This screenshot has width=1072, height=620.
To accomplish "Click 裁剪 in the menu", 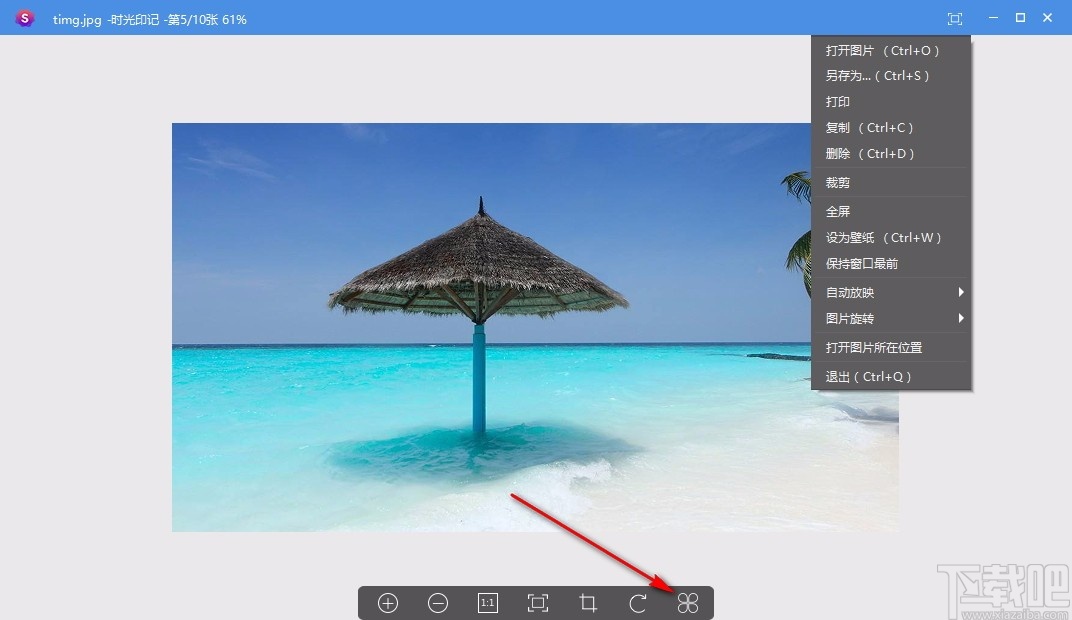I will (891, 183).
